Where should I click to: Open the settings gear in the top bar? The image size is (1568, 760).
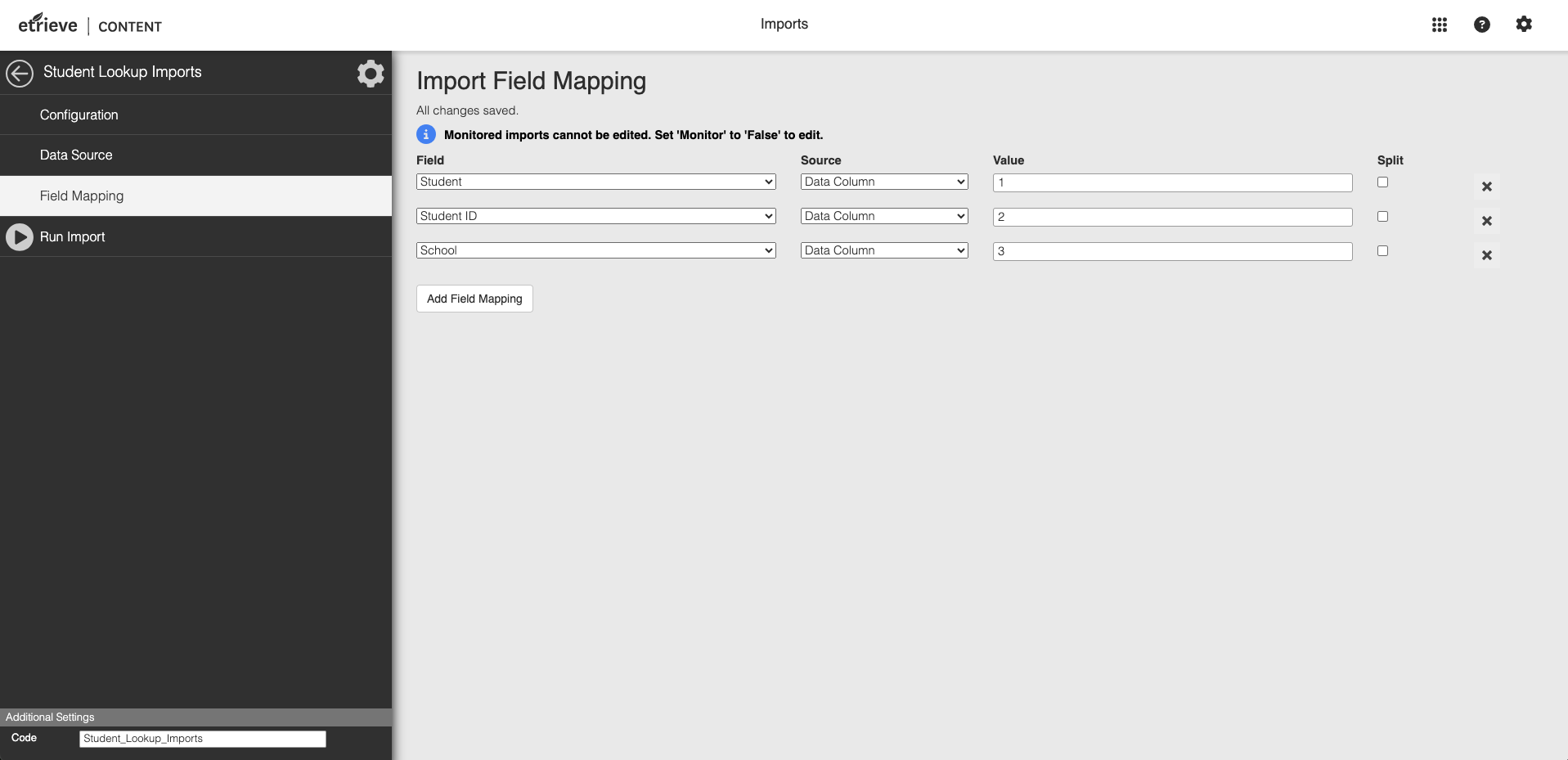[x=1525, y=25]
